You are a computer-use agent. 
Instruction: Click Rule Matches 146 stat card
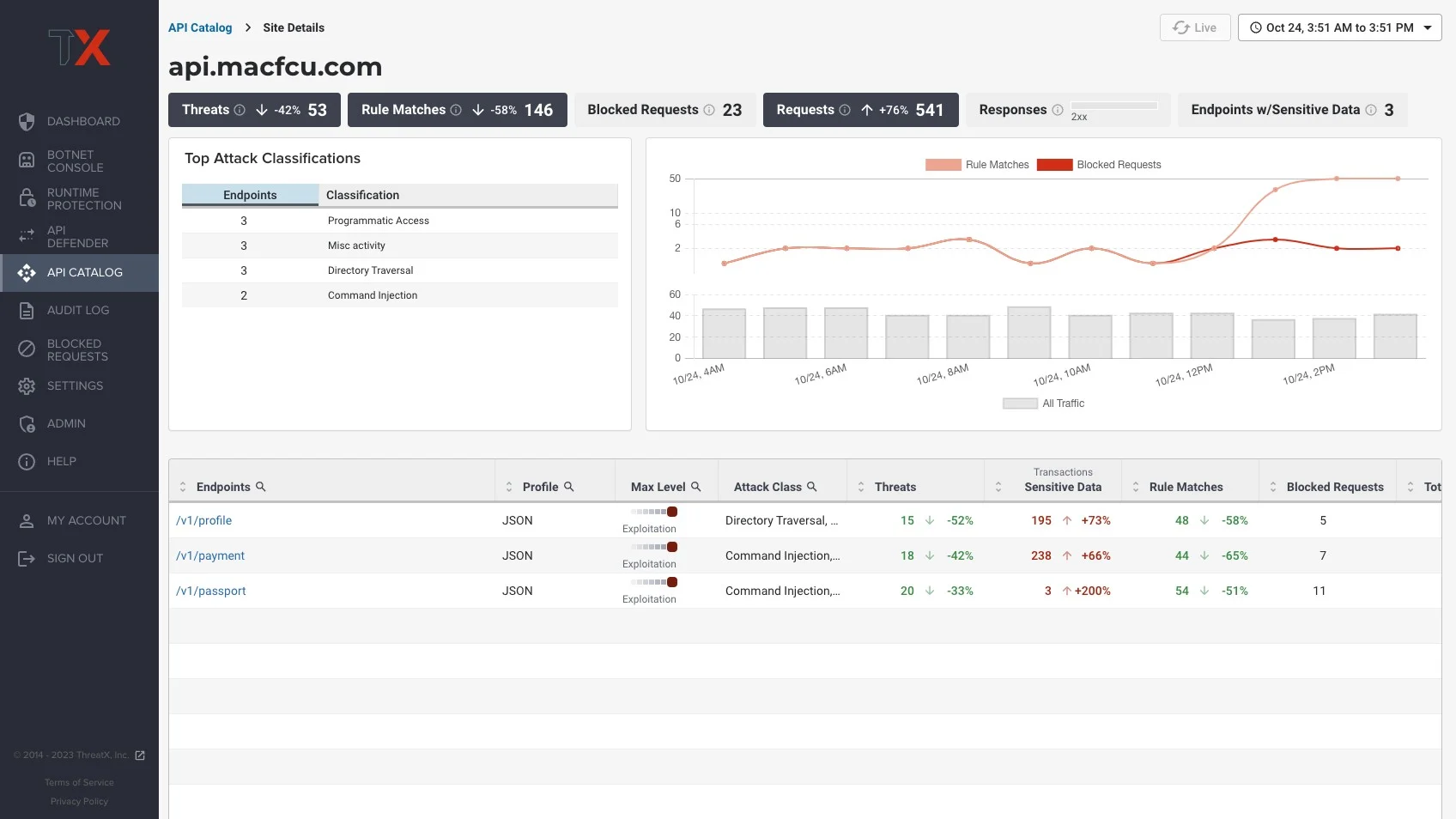coord(457,110)
